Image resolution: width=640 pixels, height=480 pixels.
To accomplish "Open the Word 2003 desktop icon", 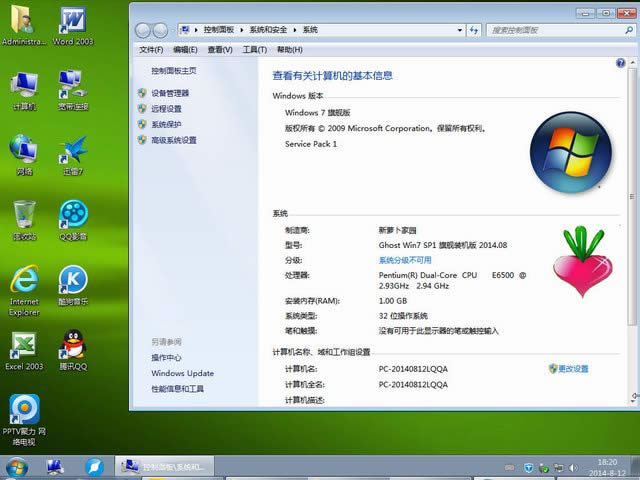I will (73, 24).
